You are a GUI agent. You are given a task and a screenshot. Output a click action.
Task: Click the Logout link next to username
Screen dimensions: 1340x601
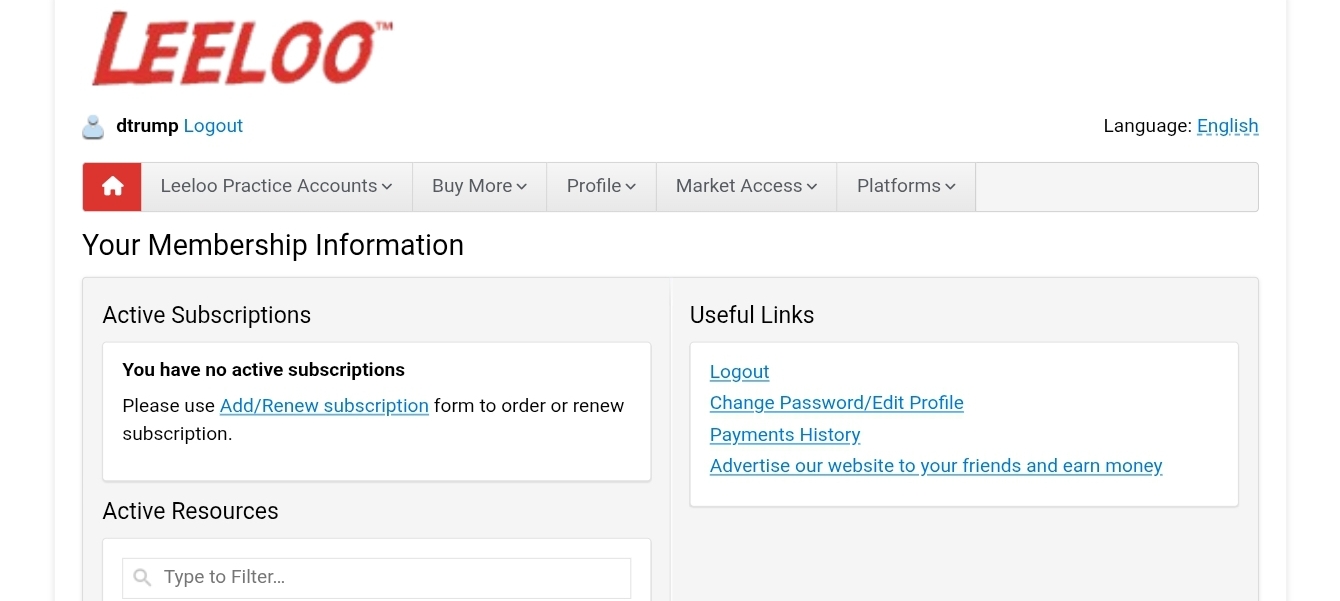213,126
